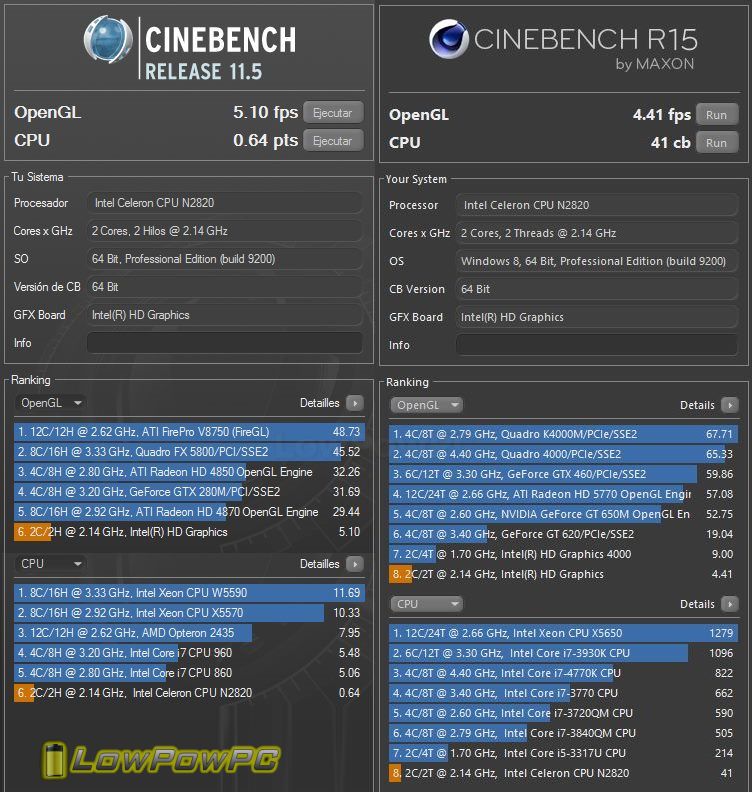
Task: Open the R15 Details arrow for the CPU ranking
Action: tap(730, 604)
